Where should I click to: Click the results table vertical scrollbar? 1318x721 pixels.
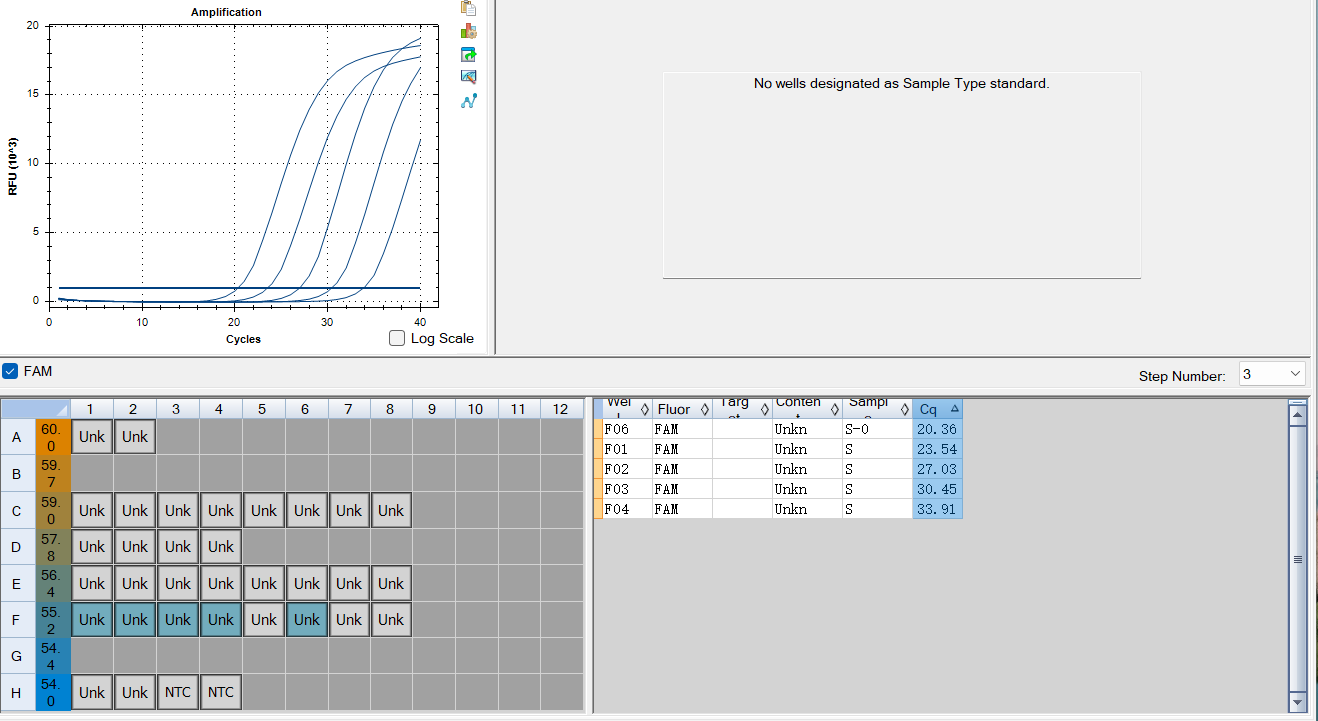[x=1298, y=558]
